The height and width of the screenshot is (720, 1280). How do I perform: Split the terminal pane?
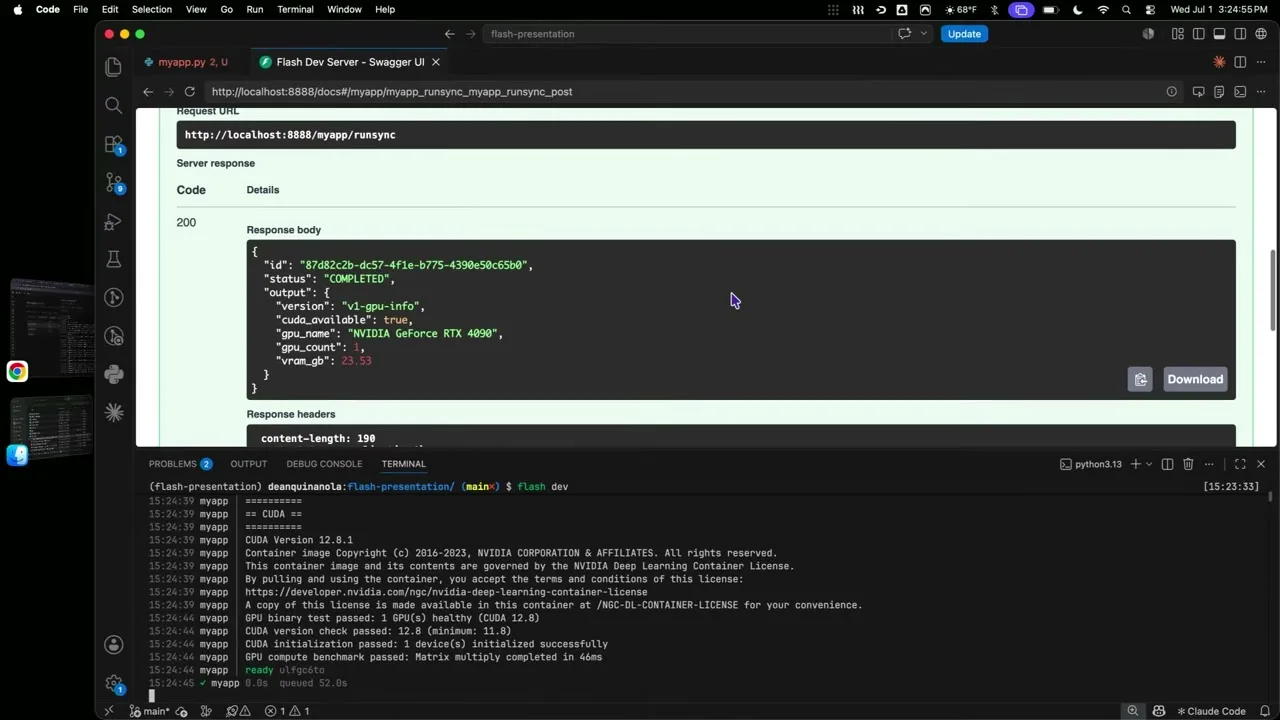[1167, 464]
